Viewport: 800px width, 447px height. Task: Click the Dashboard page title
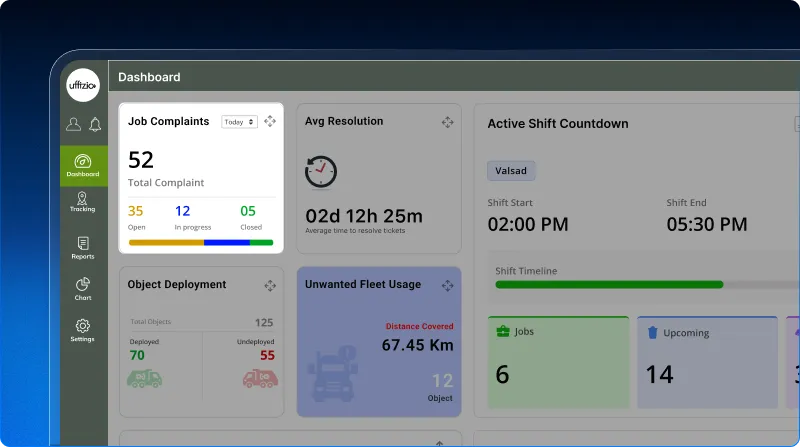click(x=149, y=77)
